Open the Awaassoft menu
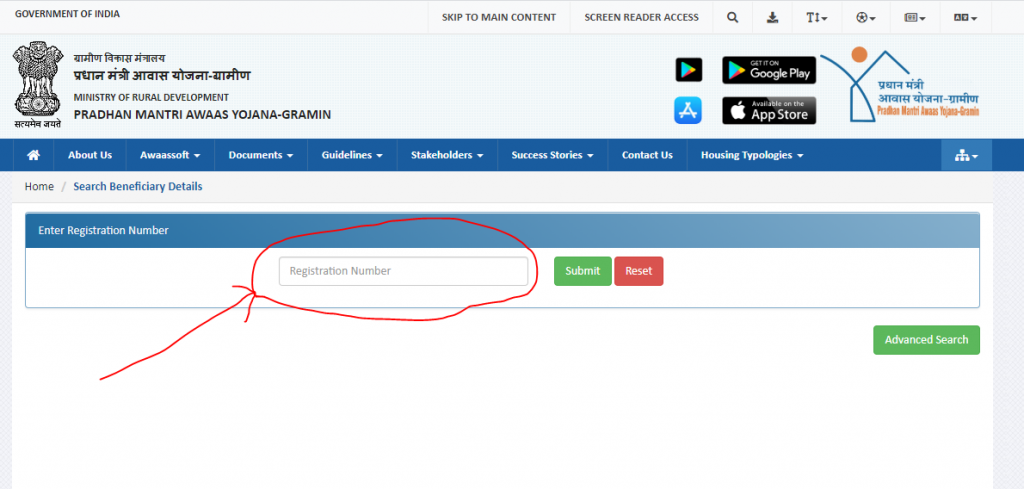The image size is (1024, 489). [x=170, y=155]
